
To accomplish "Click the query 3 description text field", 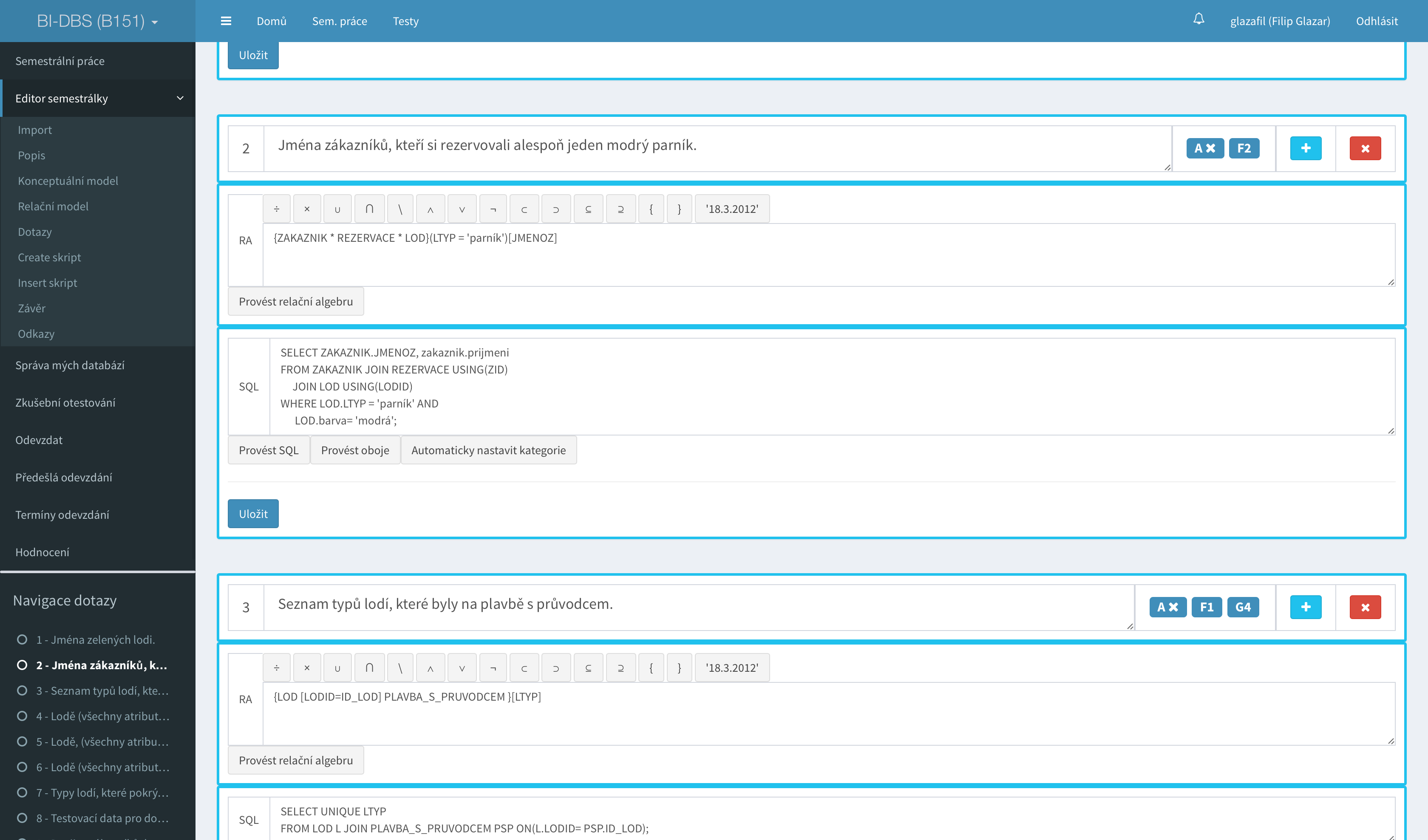I will (x=699, y=607).
